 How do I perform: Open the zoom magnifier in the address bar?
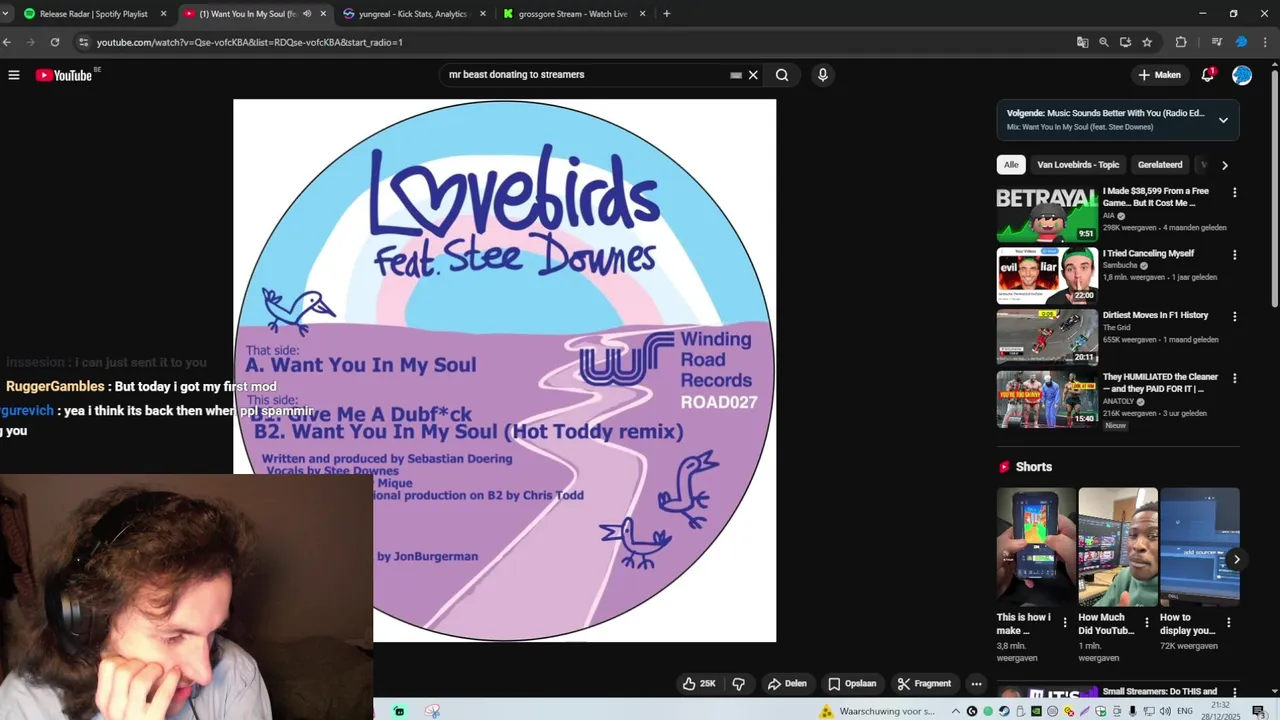coord(1104,42)
